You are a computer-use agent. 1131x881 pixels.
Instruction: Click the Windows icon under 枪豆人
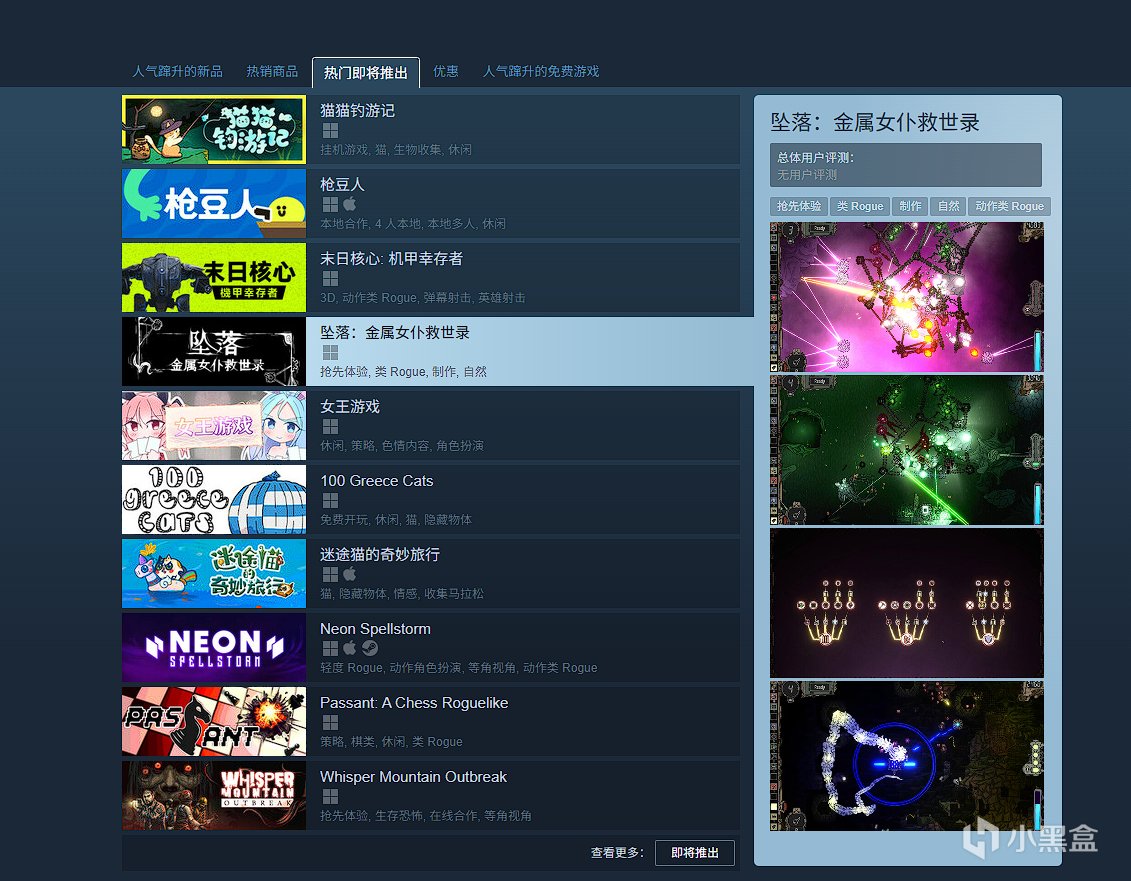pos(330,204)
